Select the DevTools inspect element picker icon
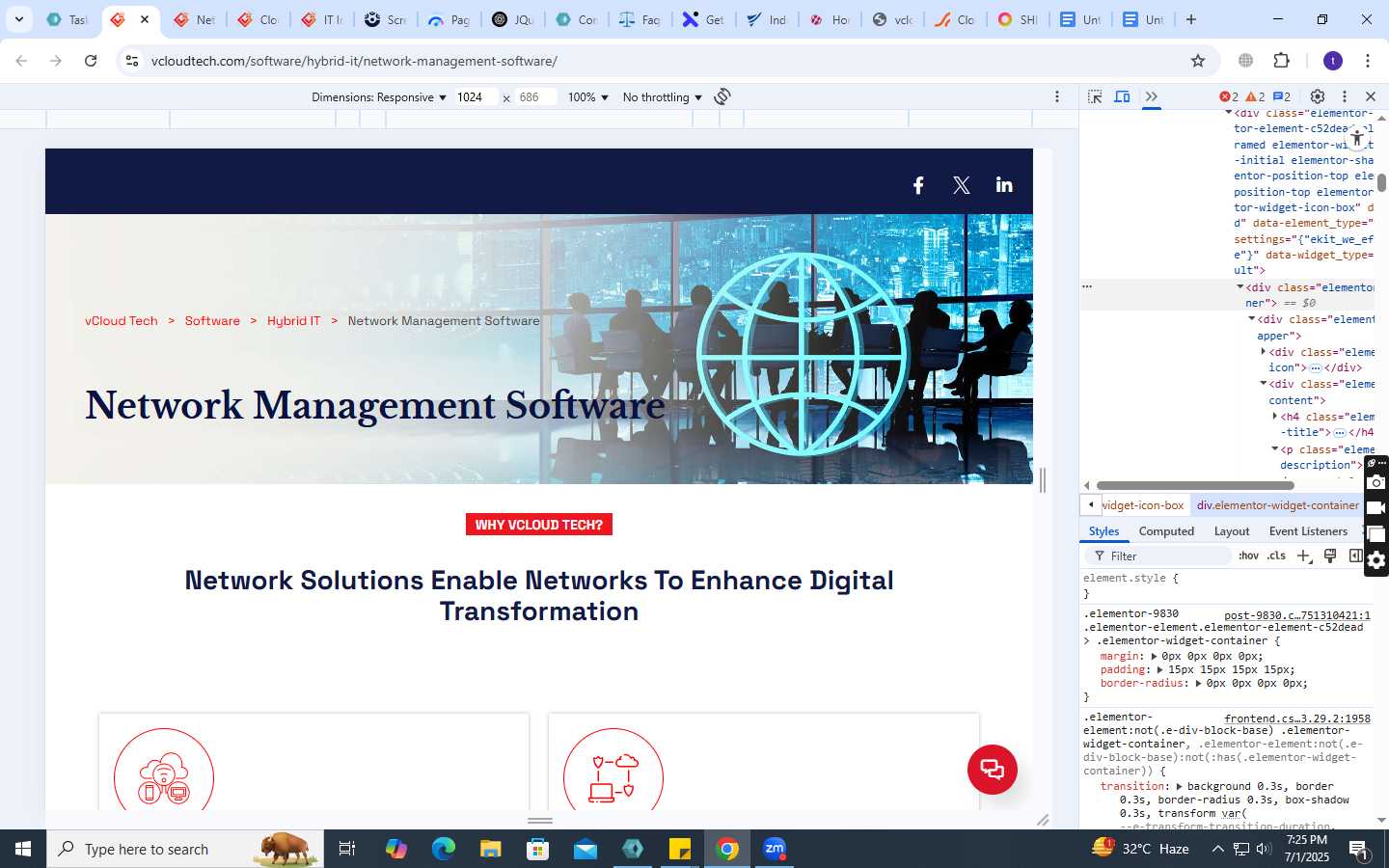 click(x=1095, y=96)
